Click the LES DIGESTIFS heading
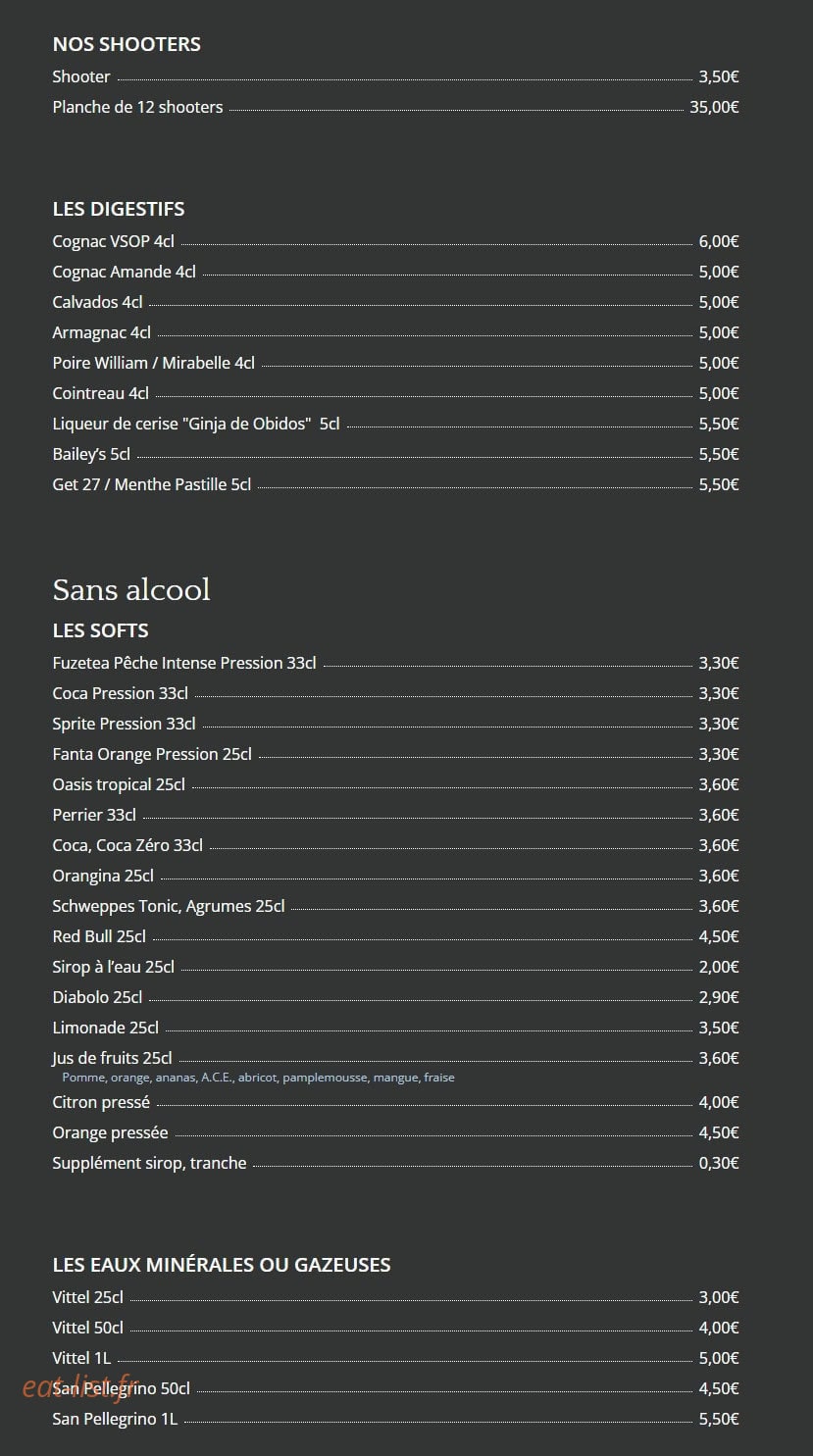Screen dimensions: 813x1456 tap(119, 209)
